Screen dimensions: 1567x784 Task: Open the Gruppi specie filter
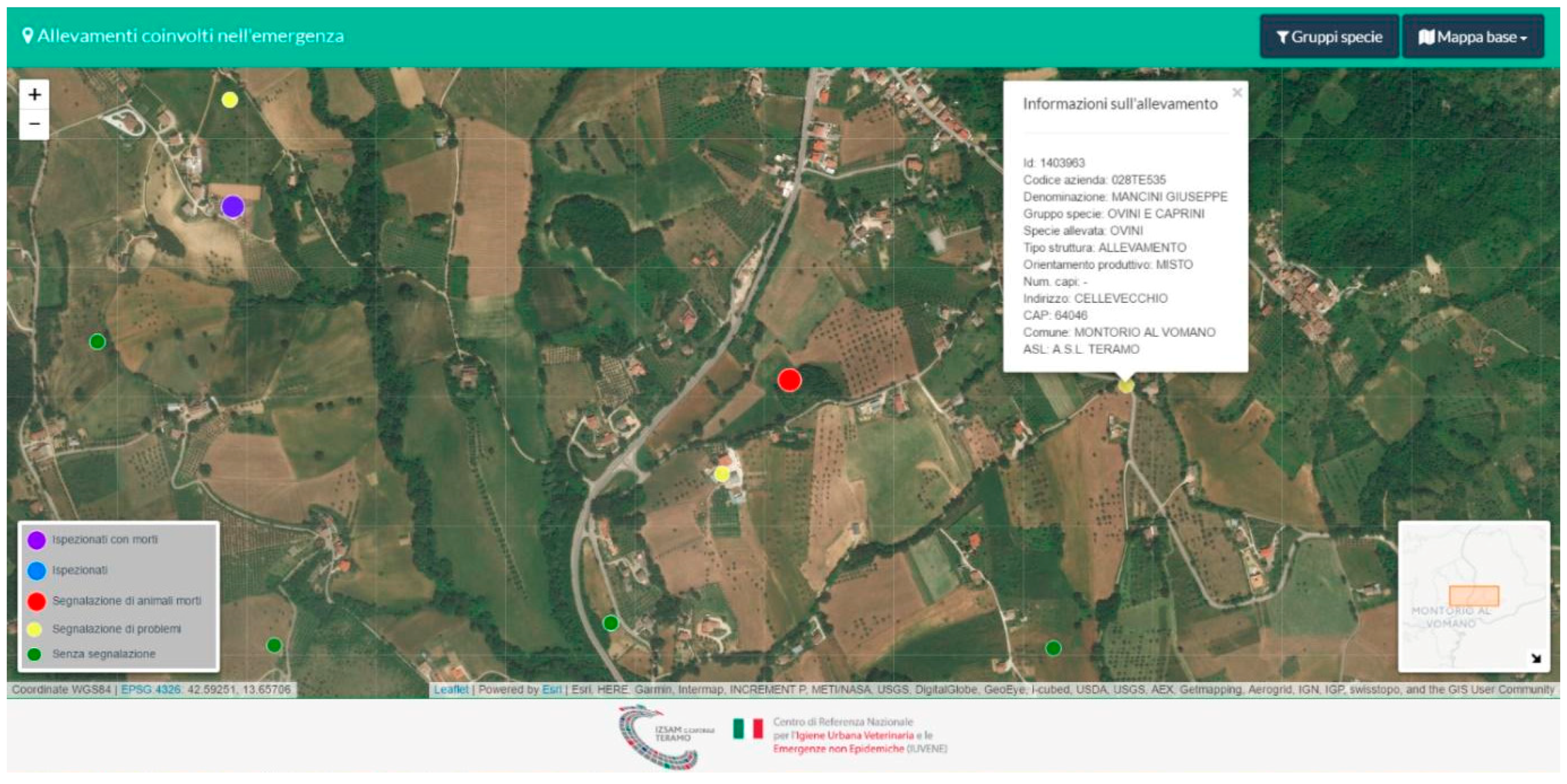tap(1329, 37)
